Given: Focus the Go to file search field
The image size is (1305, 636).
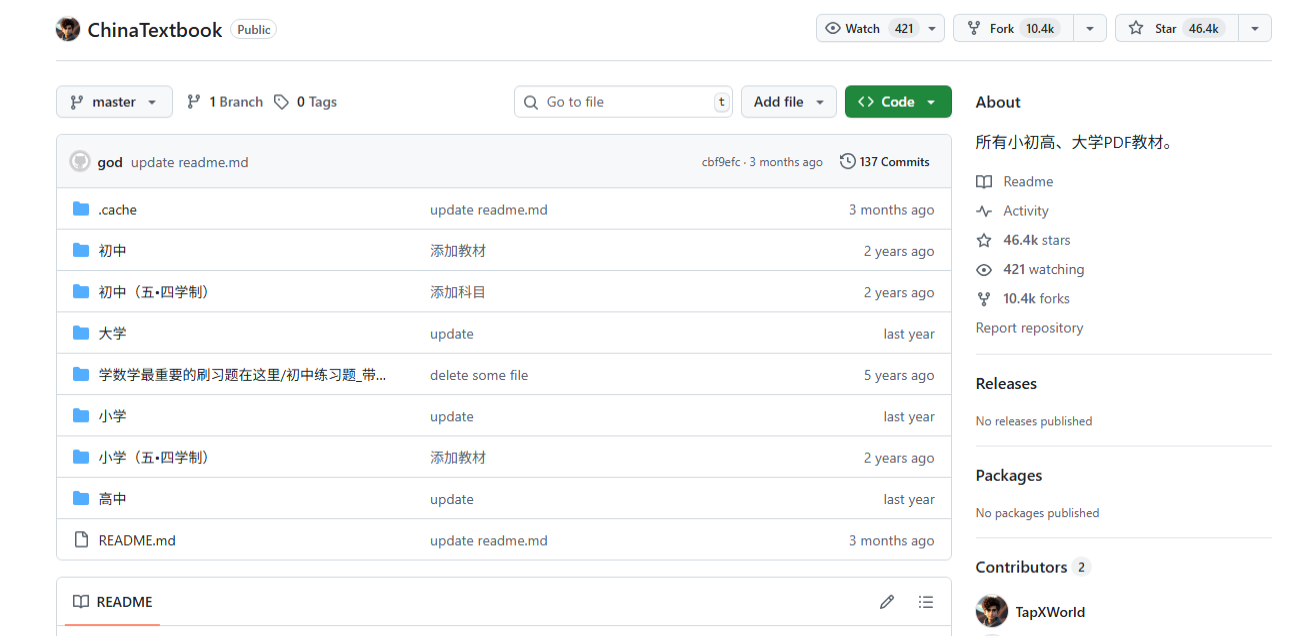Looking at the screenshot, I should pyautogui.click(x=623, y=102).
